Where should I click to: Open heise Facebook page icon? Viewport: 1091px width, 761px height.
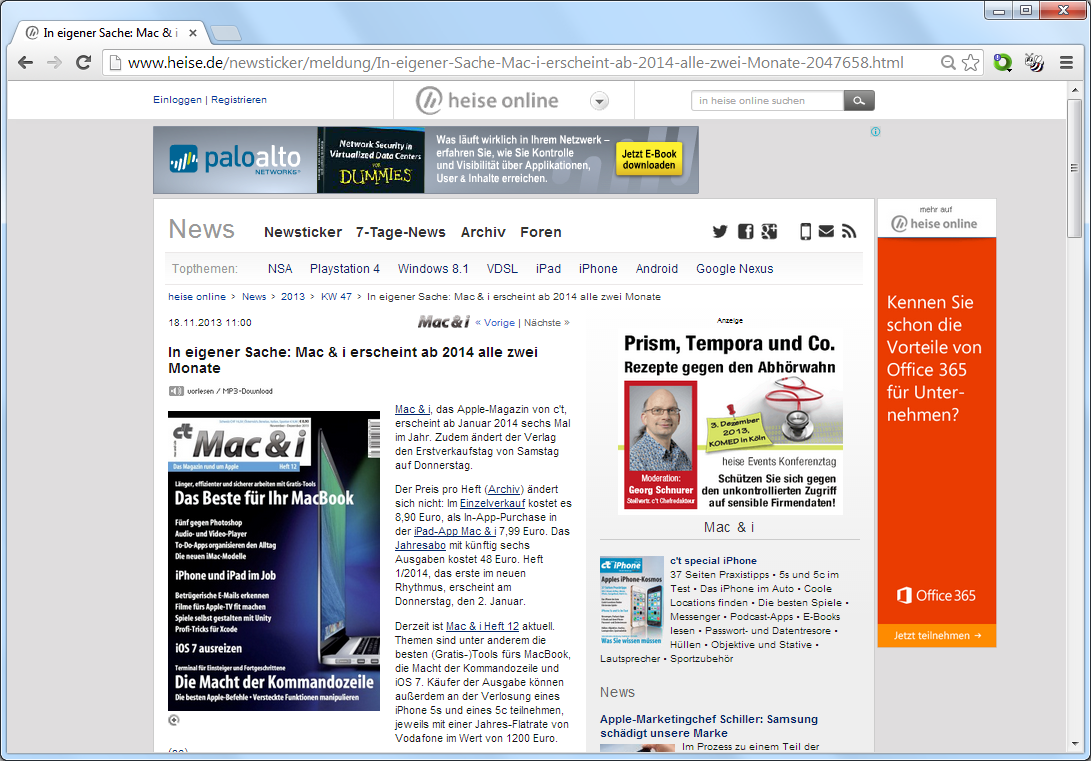[x=745, y=231]
